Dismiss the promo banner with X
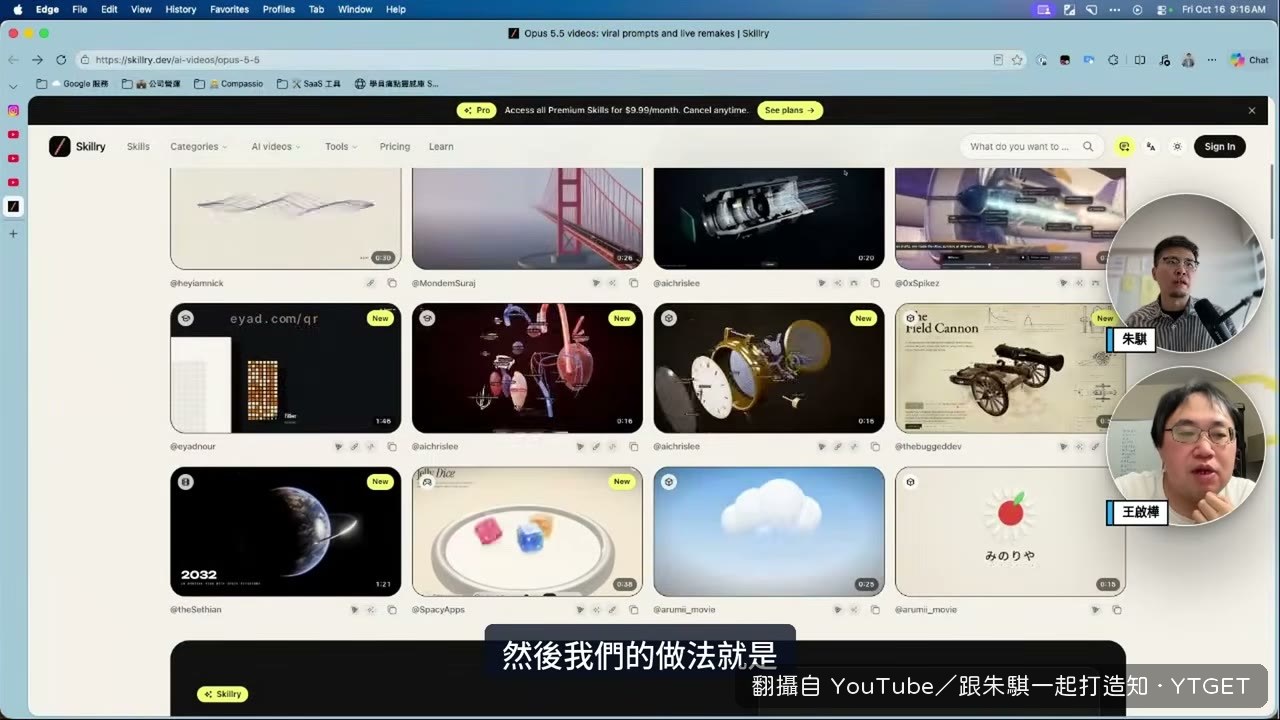The width and height of the screenshot is (1280, 720). tap(1251, 110)
